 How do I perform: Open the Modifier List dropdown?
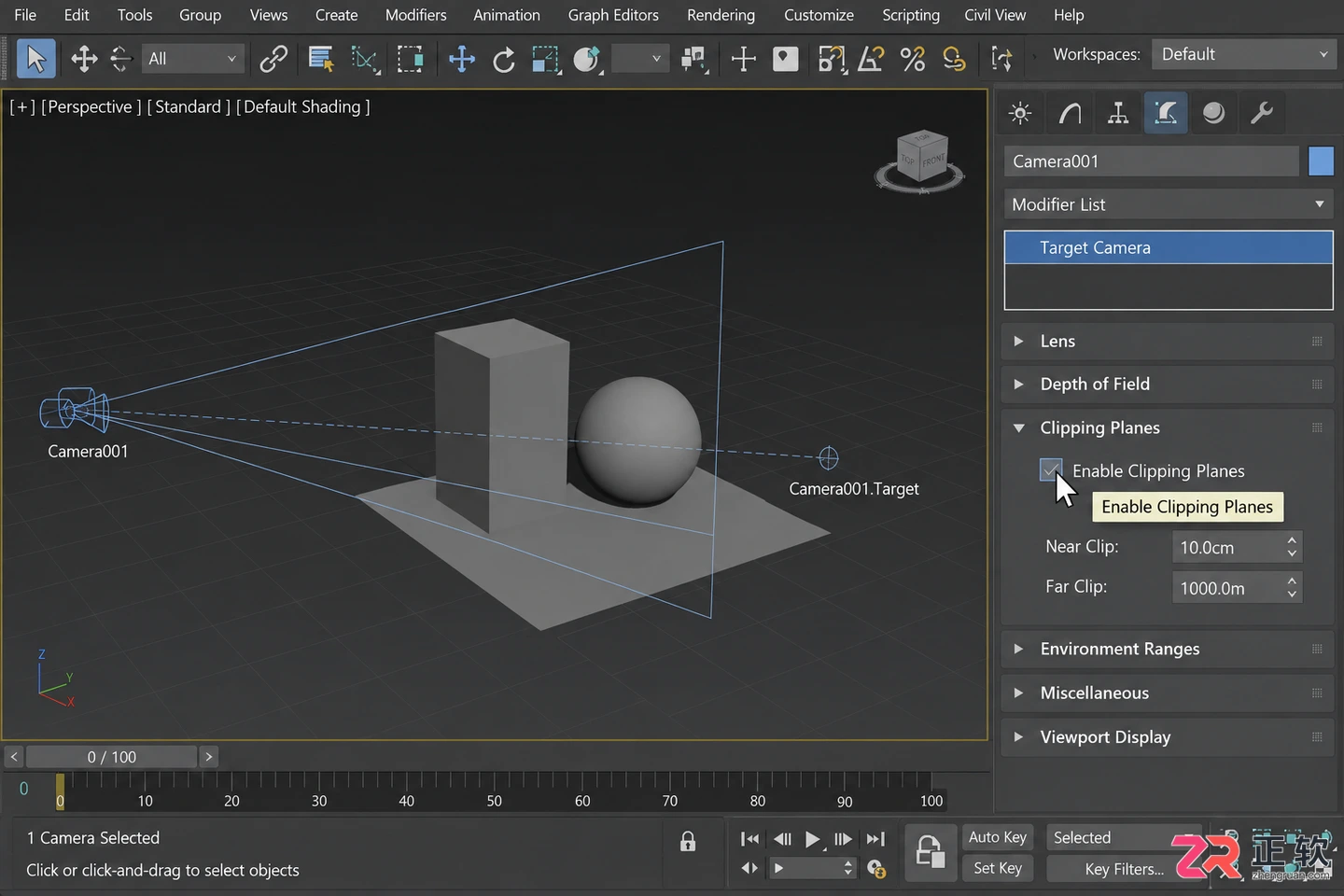click(1169, 204)
